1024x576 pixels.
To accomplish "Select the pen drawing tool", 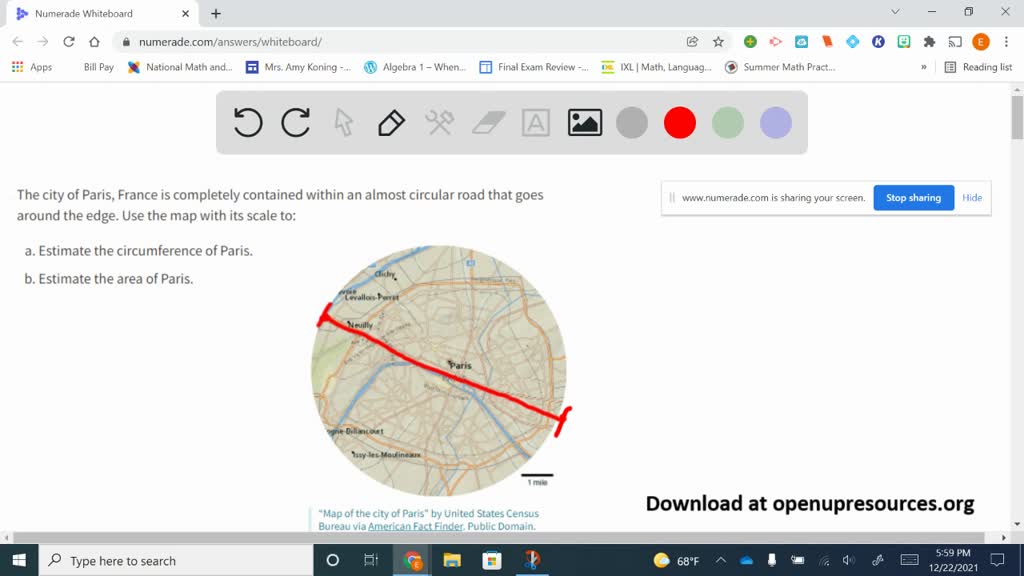I will [x=391, y=122].
